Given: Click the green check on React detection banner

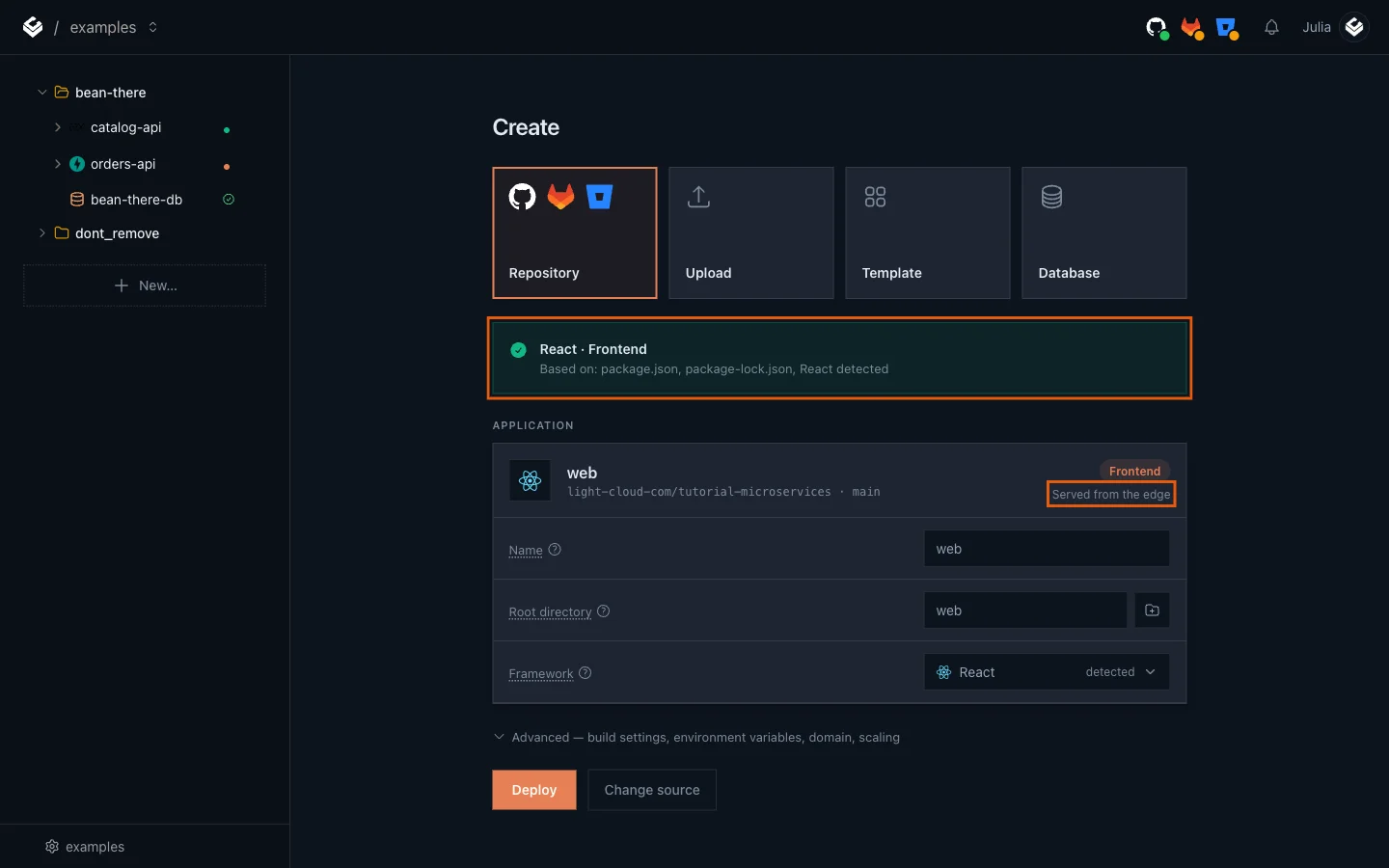Looking at the screenshot, I should click(x=518, y=350).
